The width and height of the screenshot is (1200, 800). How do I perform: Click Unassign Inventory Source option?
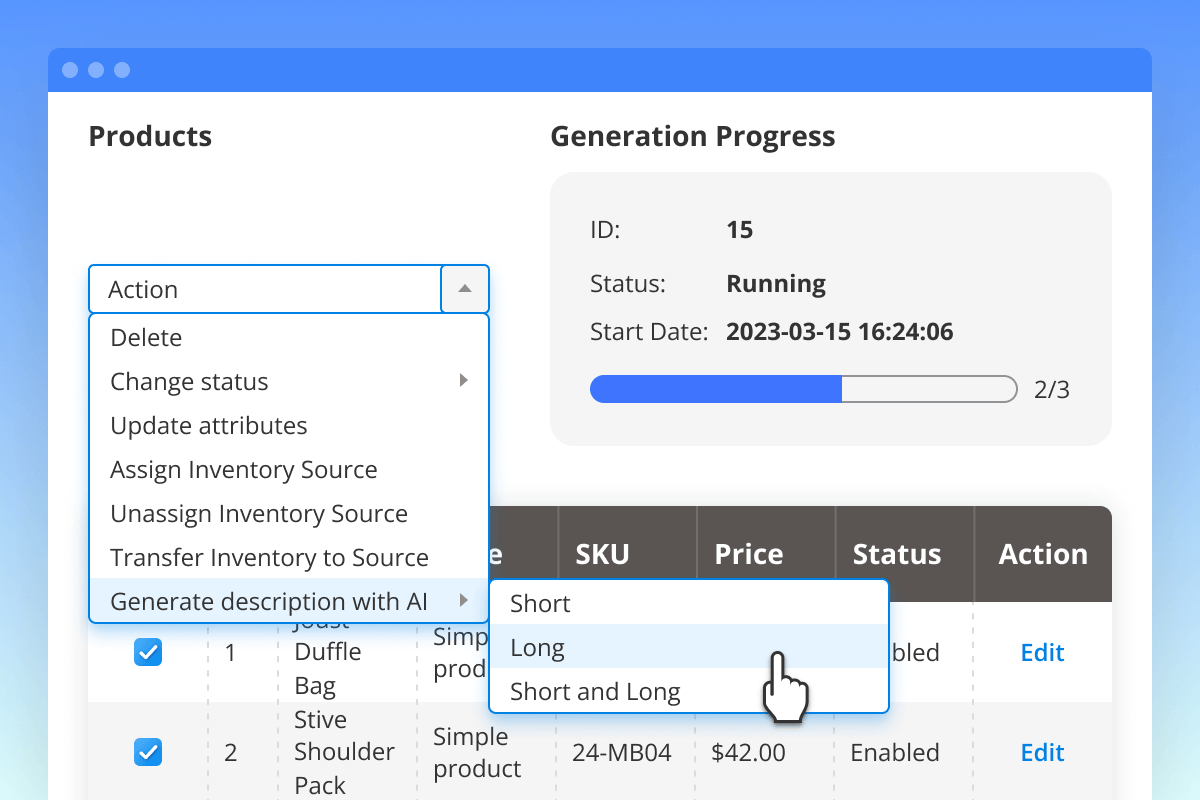(x=259, y=514)
